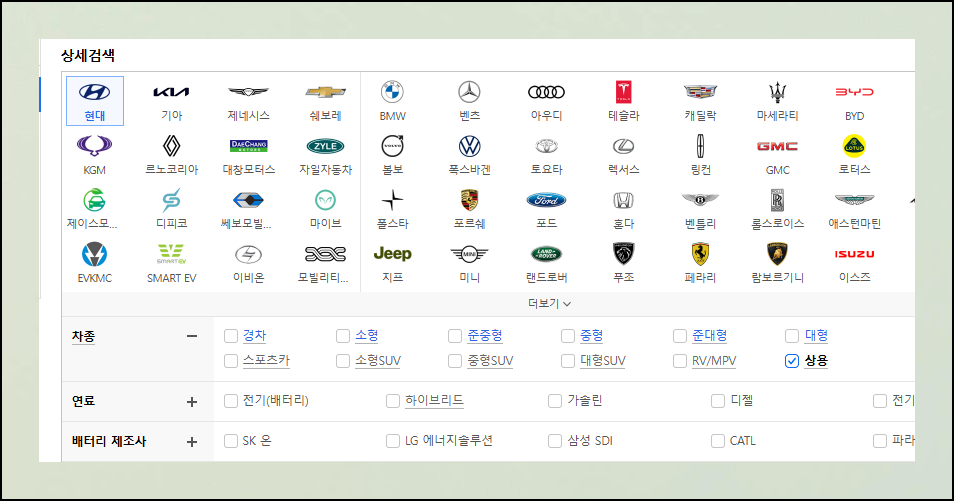Select the BMW brand logo

click(x=392, y=92)
